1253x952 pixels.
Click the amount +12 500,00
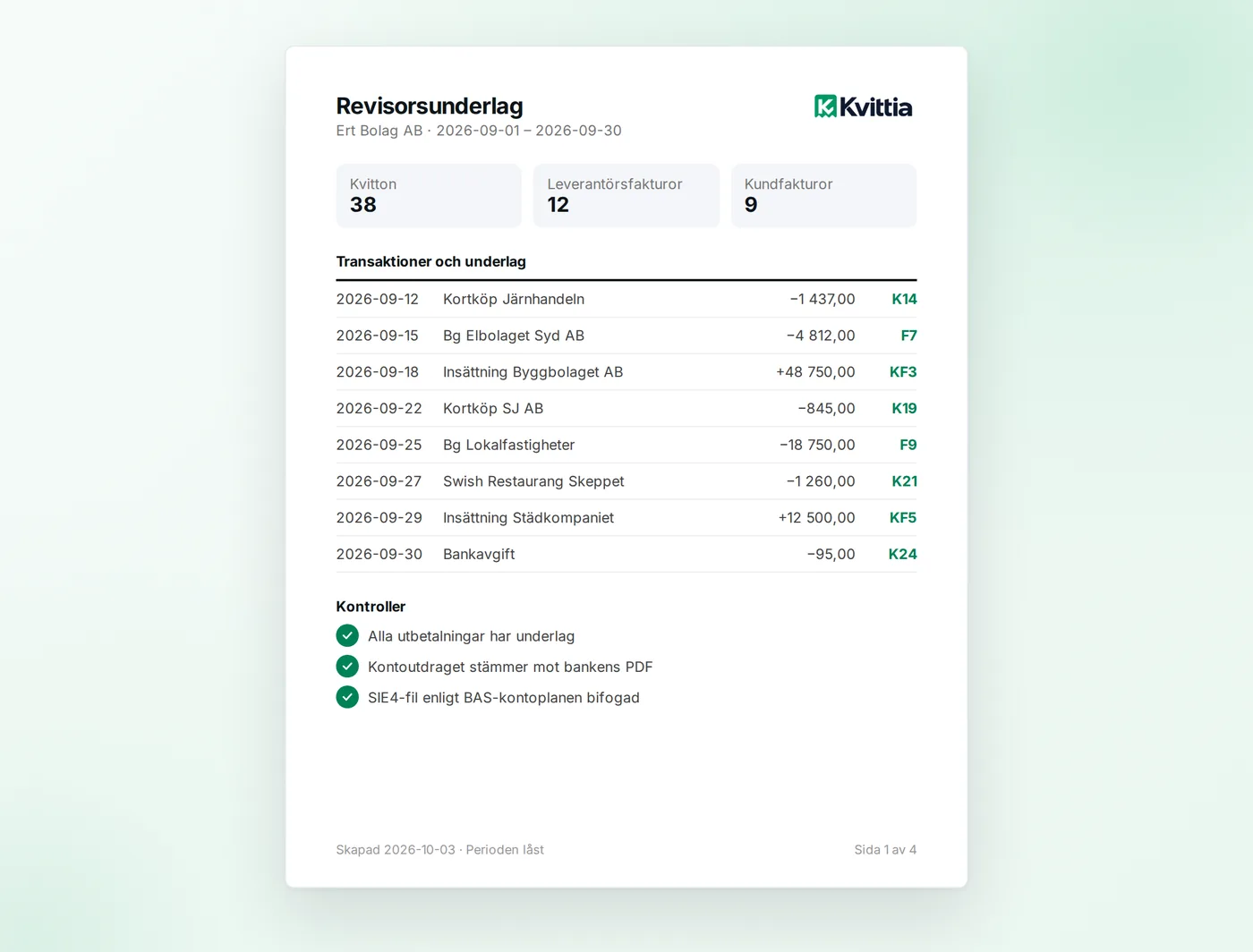[816, 517]
